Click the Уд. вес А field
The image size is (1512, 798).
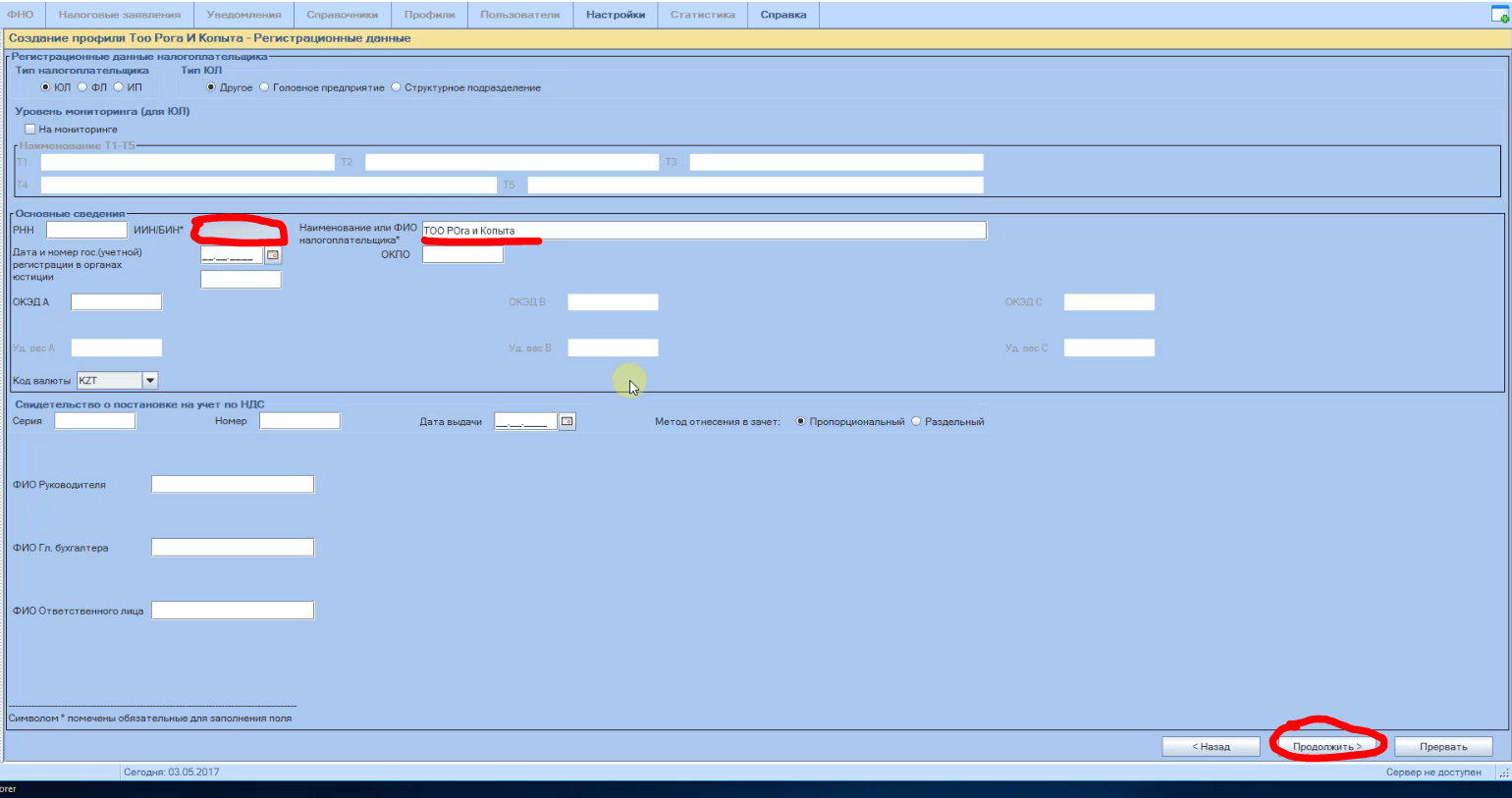[116, 347]
